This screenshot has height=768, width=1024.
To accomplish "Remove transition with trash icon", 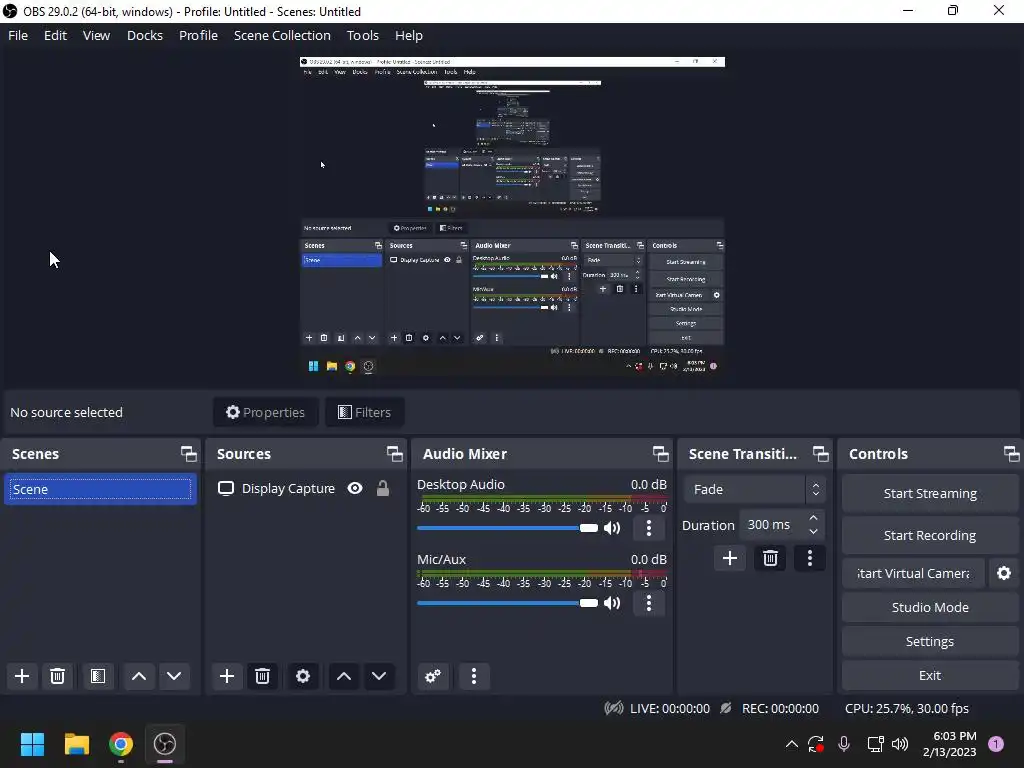I will [770, 558].
